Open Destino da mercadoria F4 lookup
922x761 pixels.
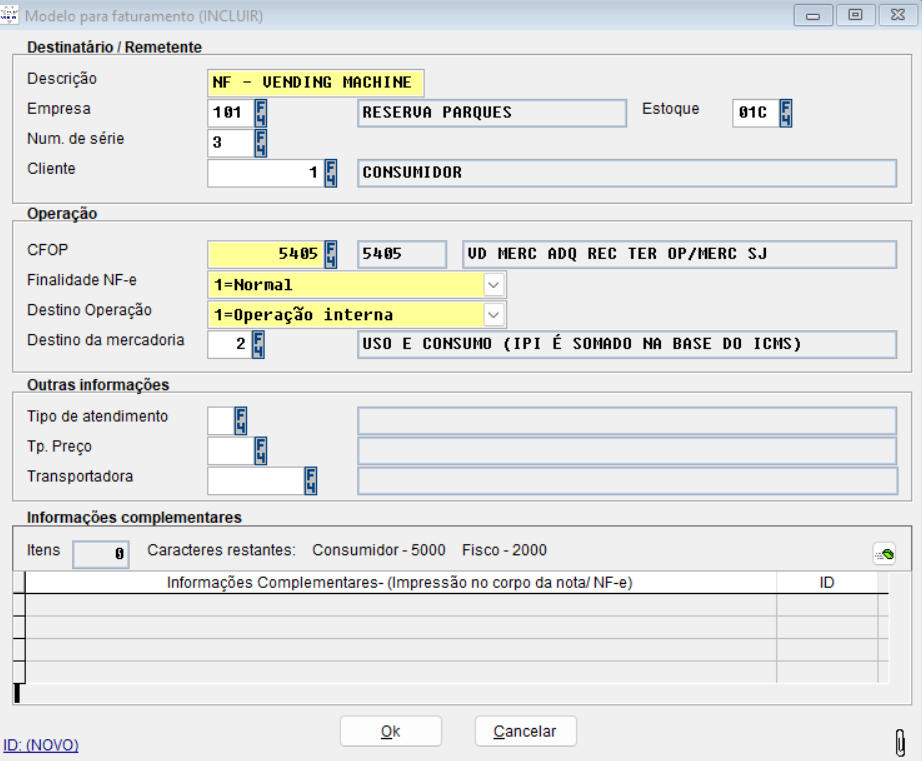click(258, 345)
